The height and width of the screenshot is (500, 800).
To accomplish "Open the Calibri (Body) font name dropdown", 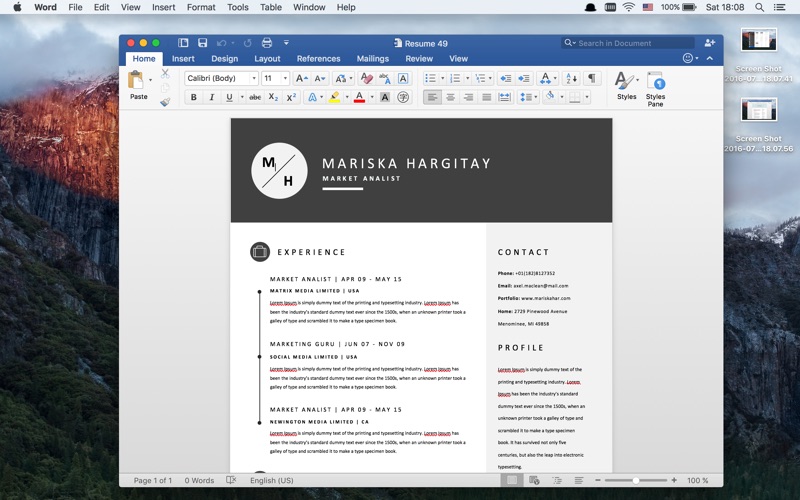I will (221, 78).
